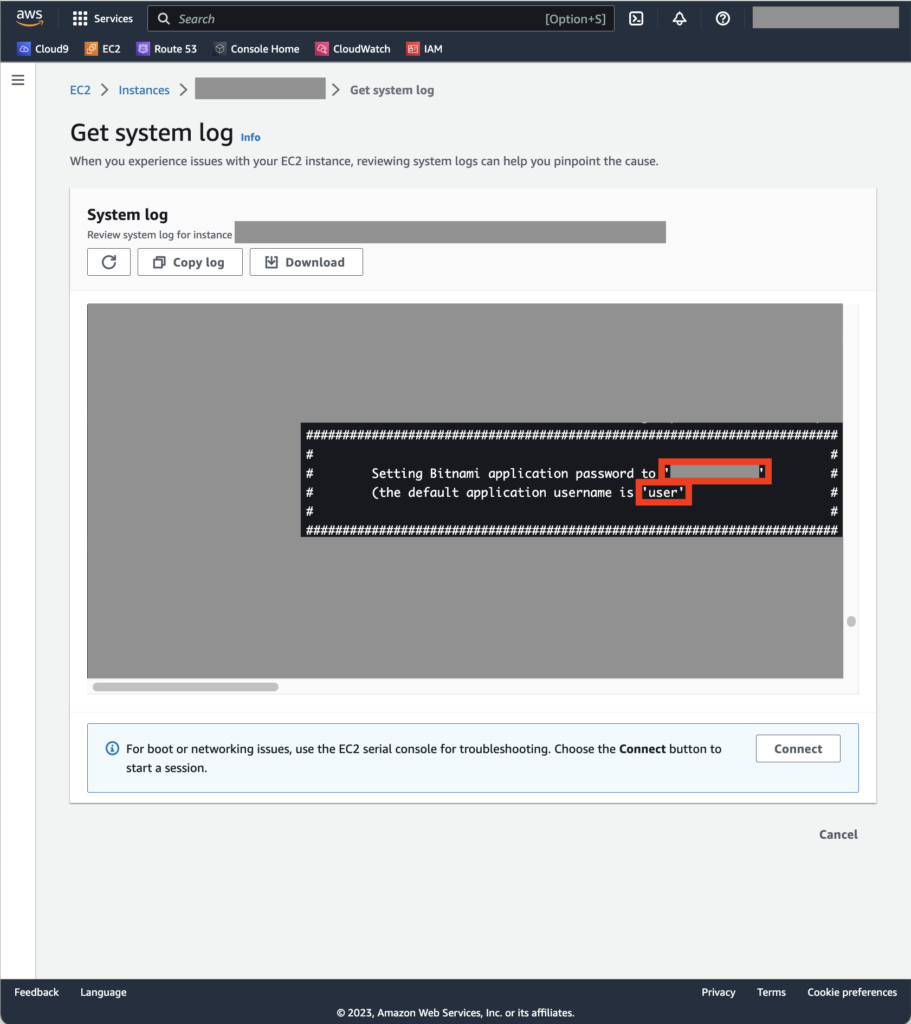The height and width of the screenshot is (1024, 911).
Task: Open Feedback in the footer
Action: 37,992
